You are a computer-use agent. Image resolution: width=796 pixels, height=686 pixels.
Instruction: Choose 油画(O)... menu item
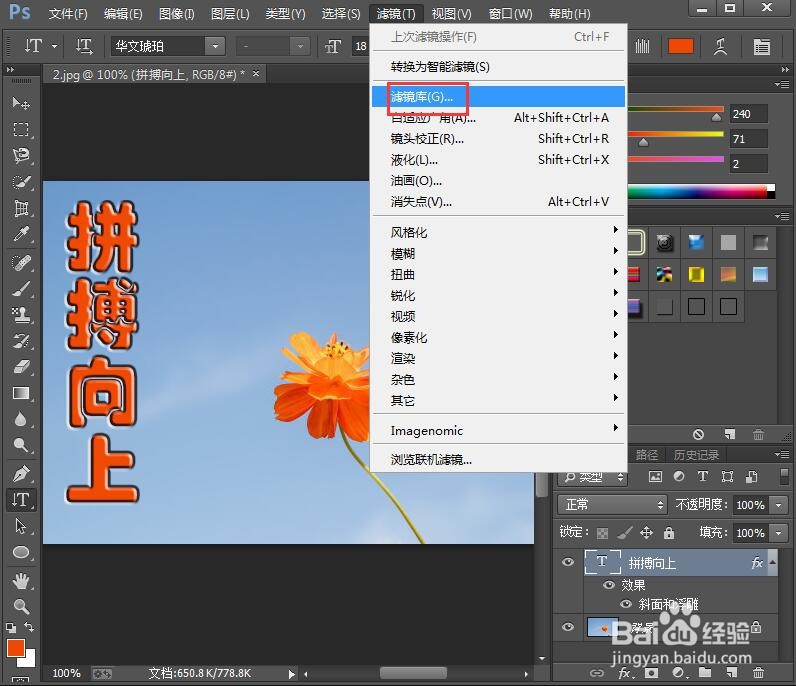pyautogui.click(x=499, y=180)
